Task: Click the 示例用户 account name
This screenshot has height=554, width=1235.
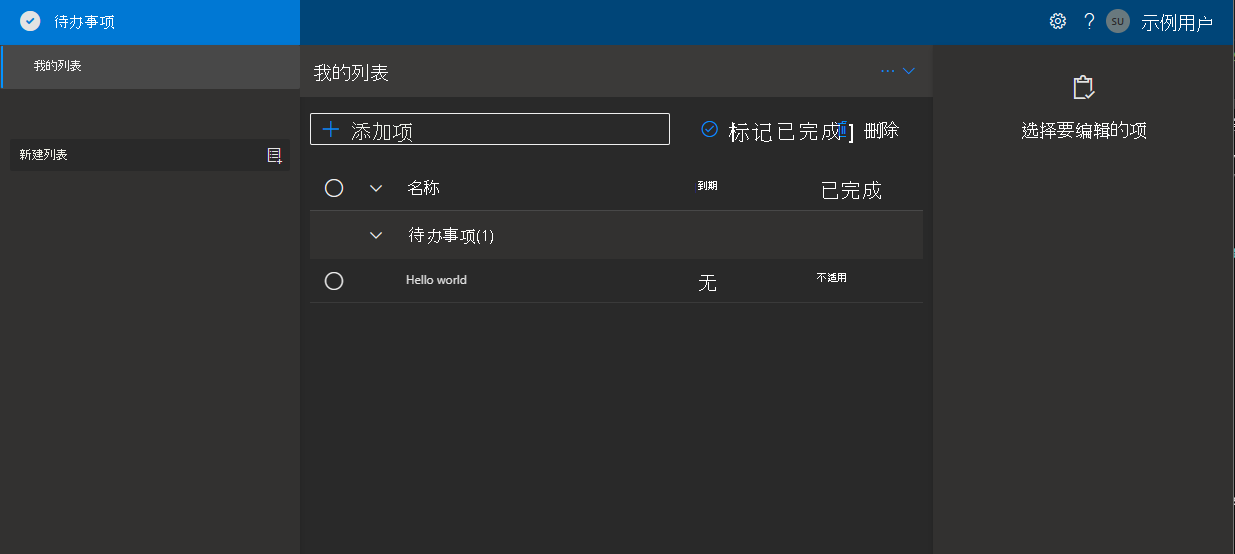Action: [x=1177, y=22]
